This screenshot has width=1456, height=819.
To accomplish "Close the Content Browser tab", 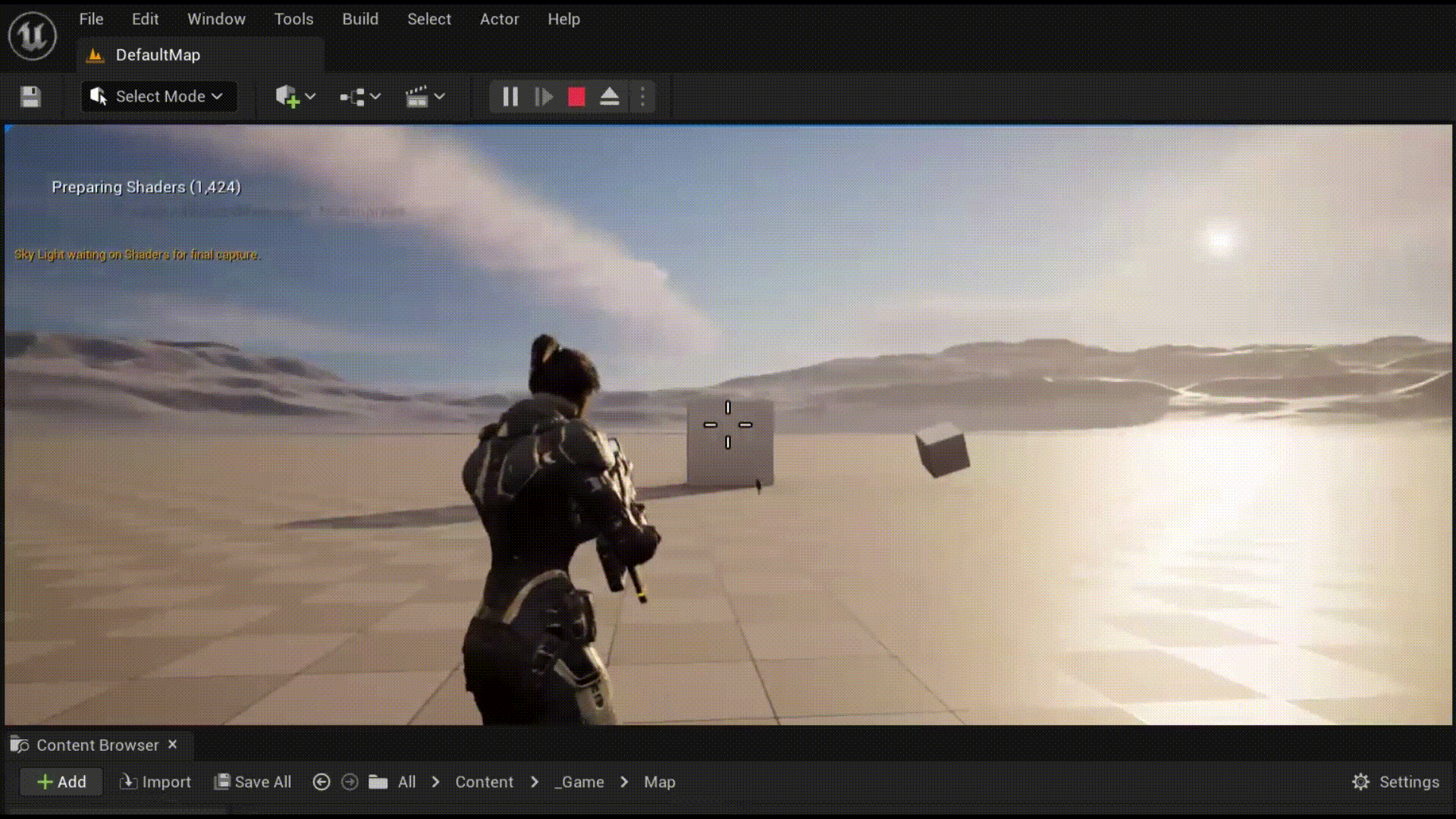I will click(x=173, y=745).
